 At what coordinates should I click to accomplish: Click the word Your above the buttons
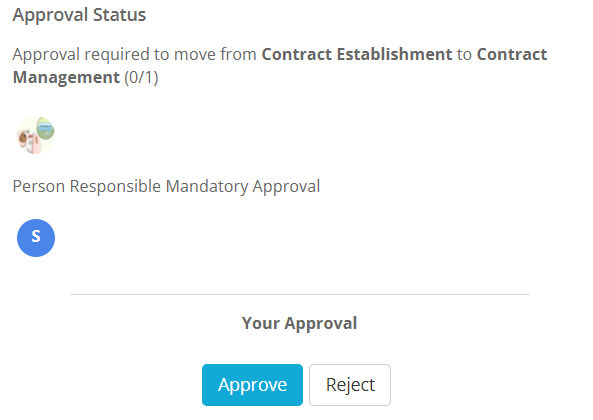(261, 323)
